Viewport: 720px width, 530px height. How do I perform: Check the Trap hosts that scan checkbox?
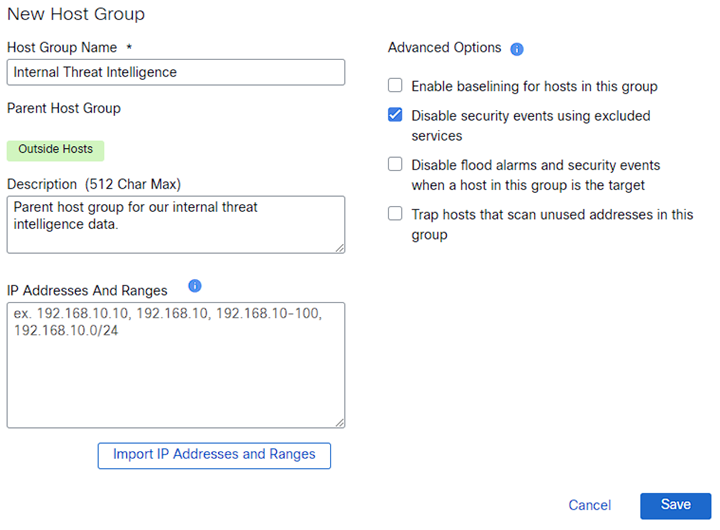[395, 214]
